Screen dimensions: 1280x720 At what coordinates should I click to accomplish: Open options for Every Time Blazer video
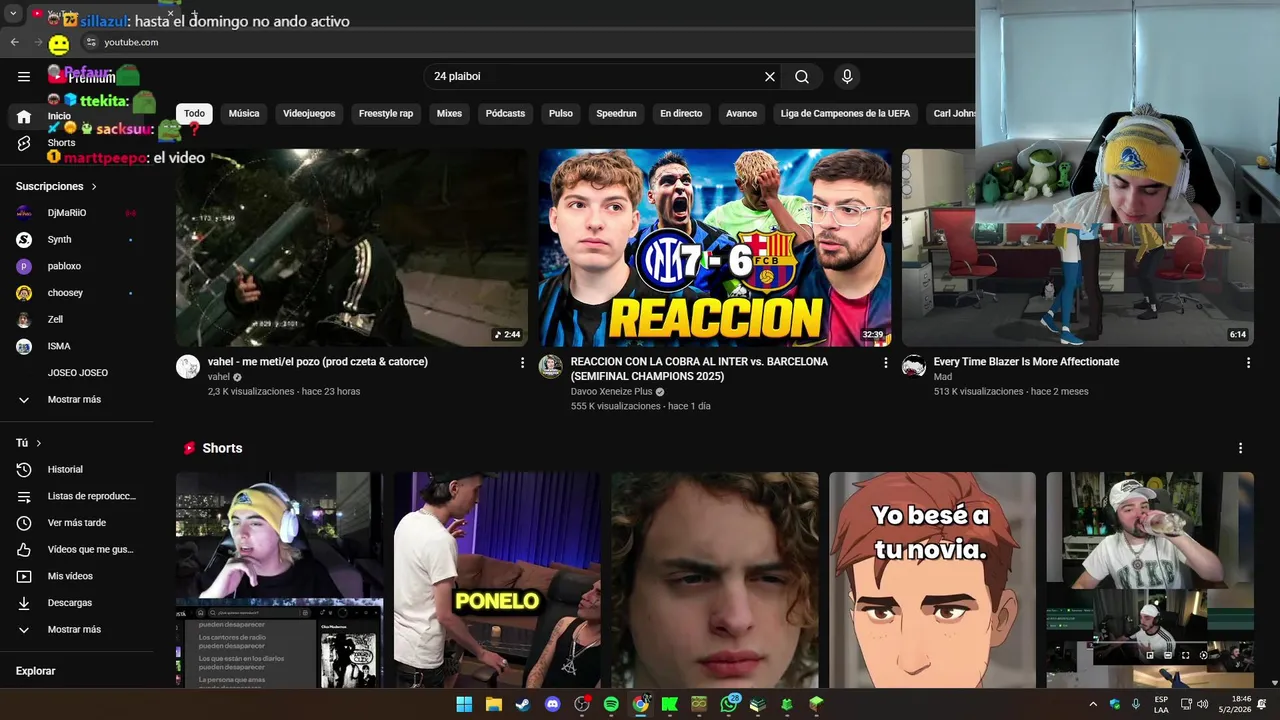click(1248, 363)
